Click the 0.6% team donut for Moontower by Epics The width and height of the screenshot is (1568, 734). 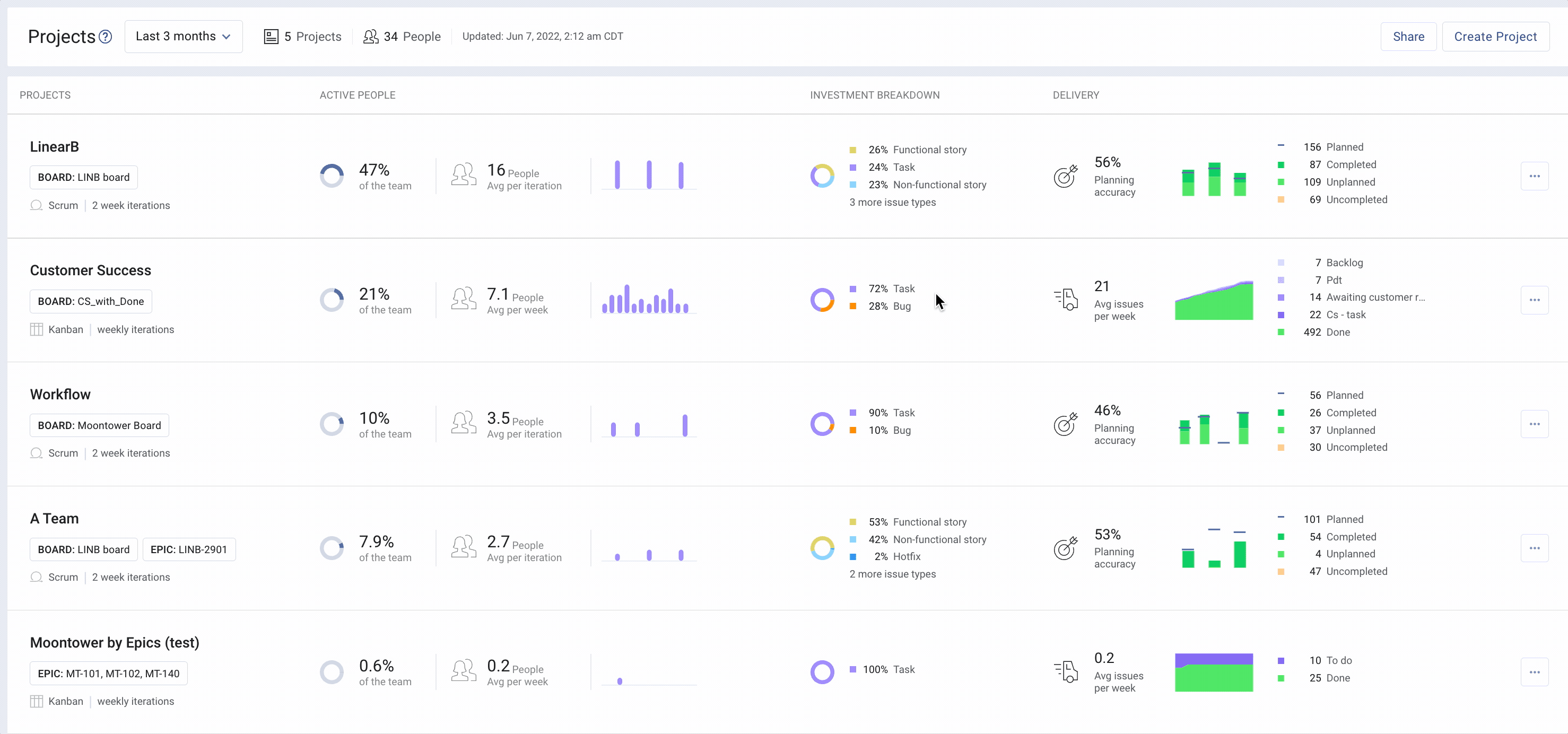pyautogui.click(x=332, y=672)
